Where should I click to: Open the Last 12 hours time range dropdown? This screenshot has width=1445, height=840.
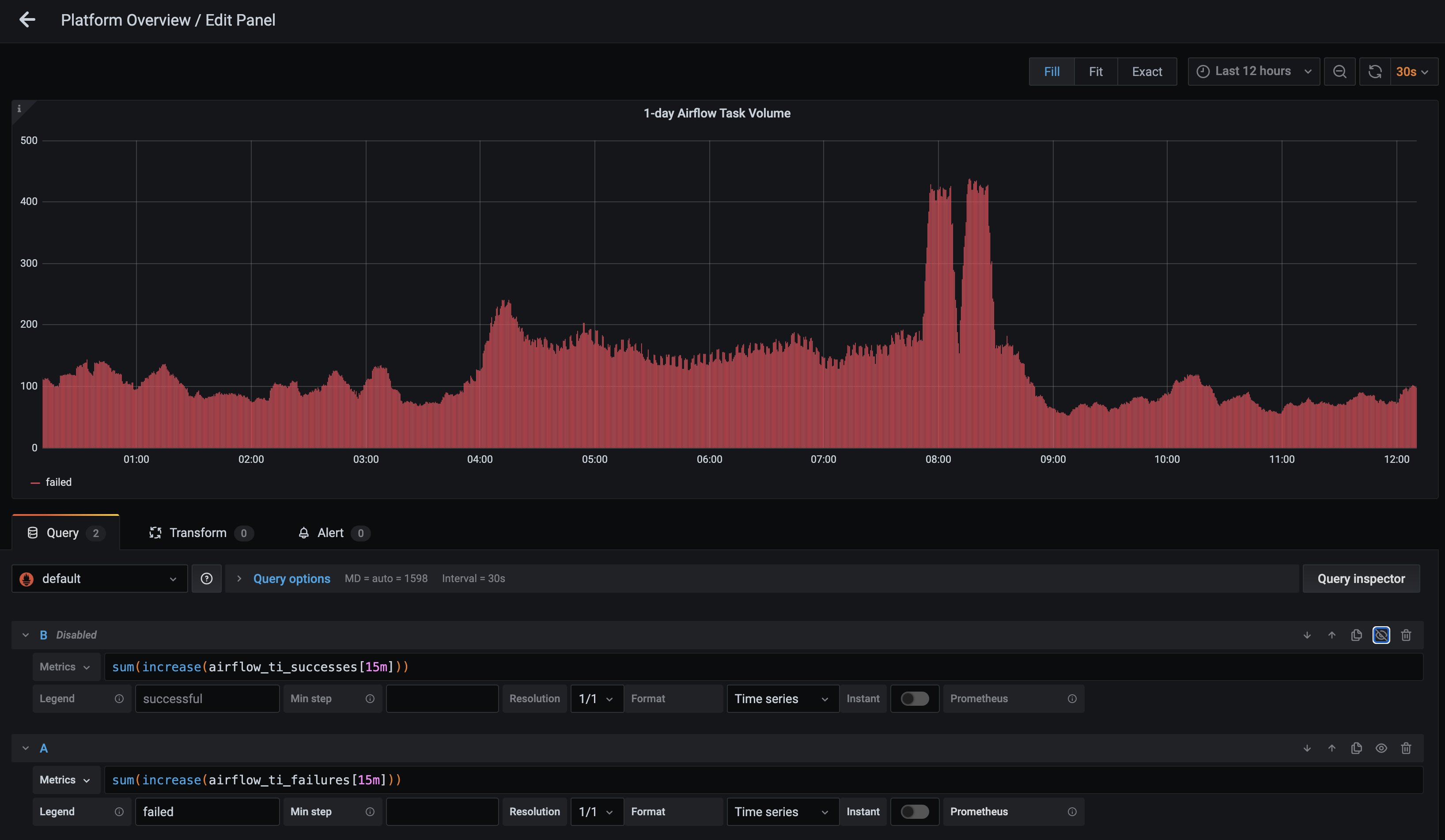tap(1253, 71)
